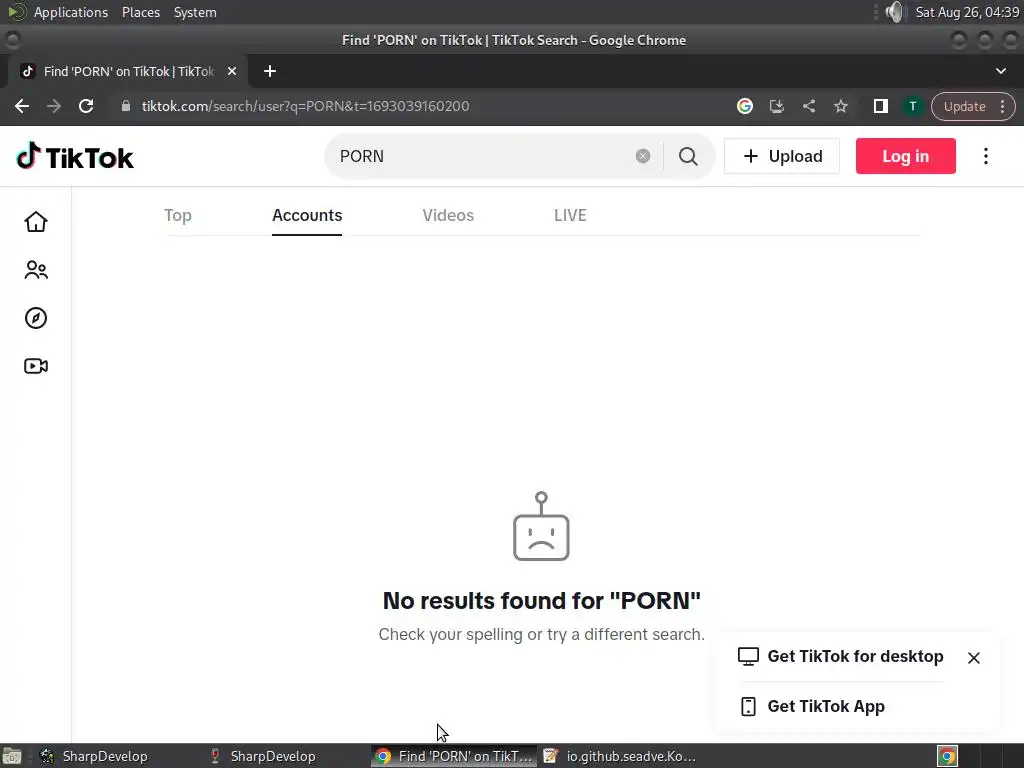Close the TikTok search tab
The image size is (1024, 768).
[232, 71]
